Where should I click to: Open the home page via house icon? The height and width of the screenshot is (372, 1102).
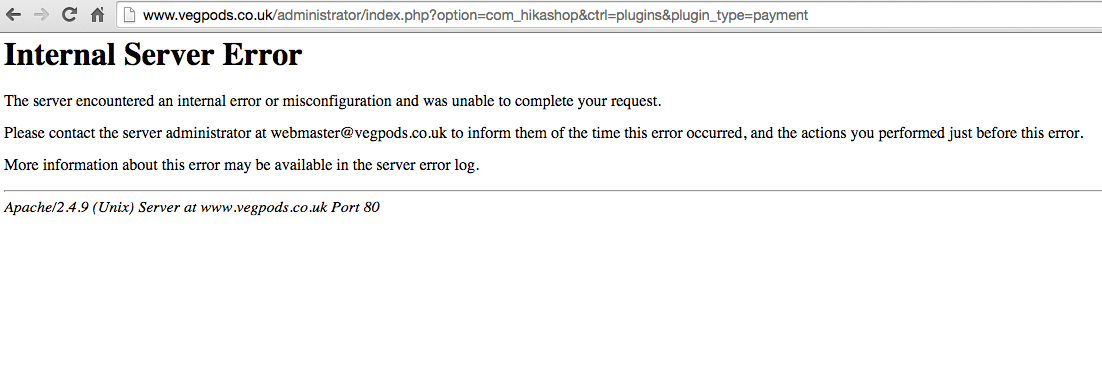tap(98, 14)
